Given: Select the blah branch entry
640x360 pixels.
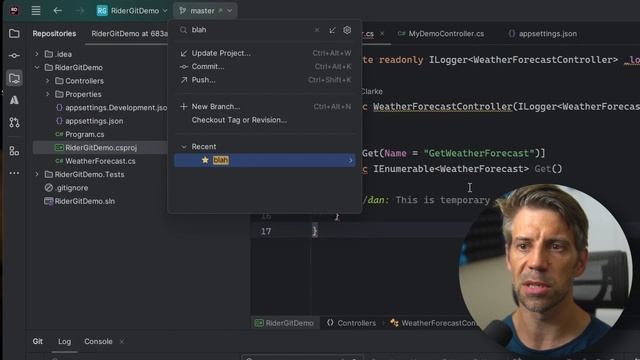Looking at the screenshot, I should (x=264, y=160).
